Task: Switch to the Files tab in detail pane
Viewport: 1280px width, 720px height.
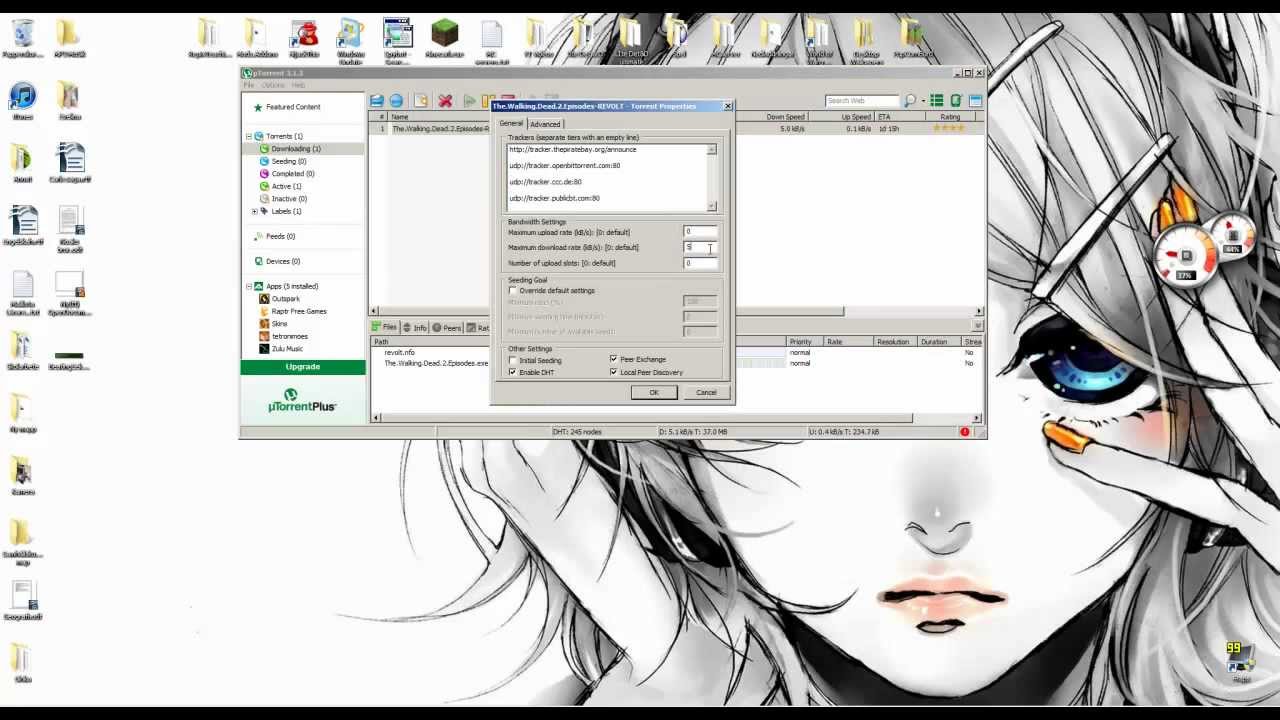Action: pos(385,328)
